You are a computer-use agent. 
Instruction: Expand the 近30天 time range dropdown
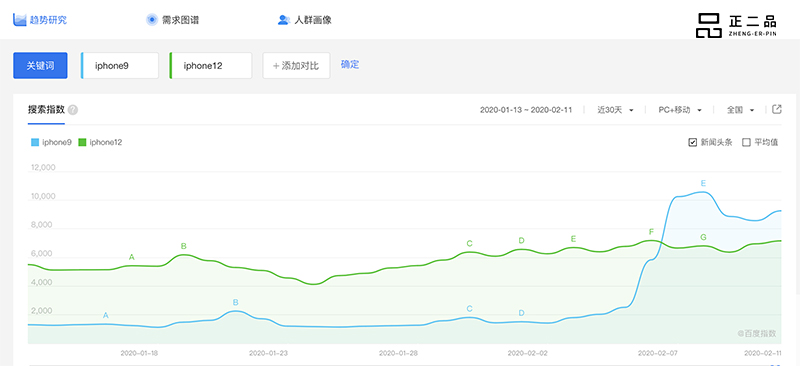tap(615, 110)
